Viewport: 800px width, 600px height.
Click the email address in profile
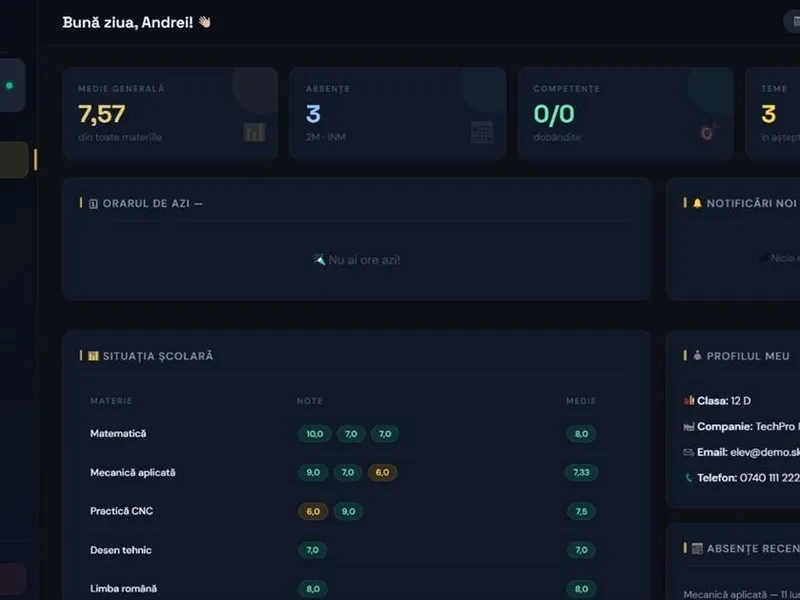(765, 452)
